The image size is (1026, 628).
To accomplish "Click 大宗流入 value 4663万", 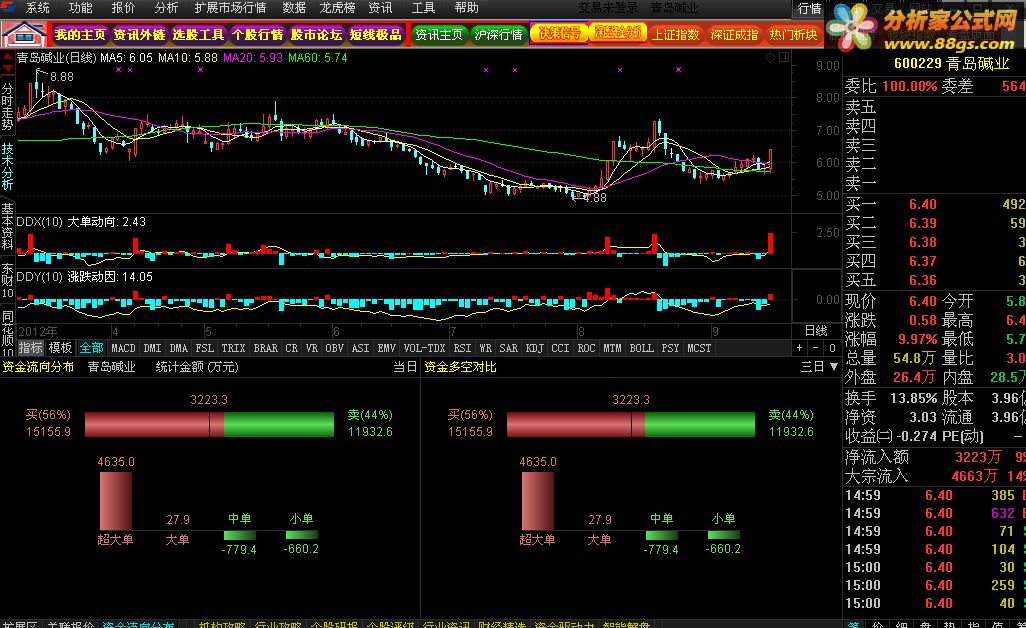I will [974, 476].
